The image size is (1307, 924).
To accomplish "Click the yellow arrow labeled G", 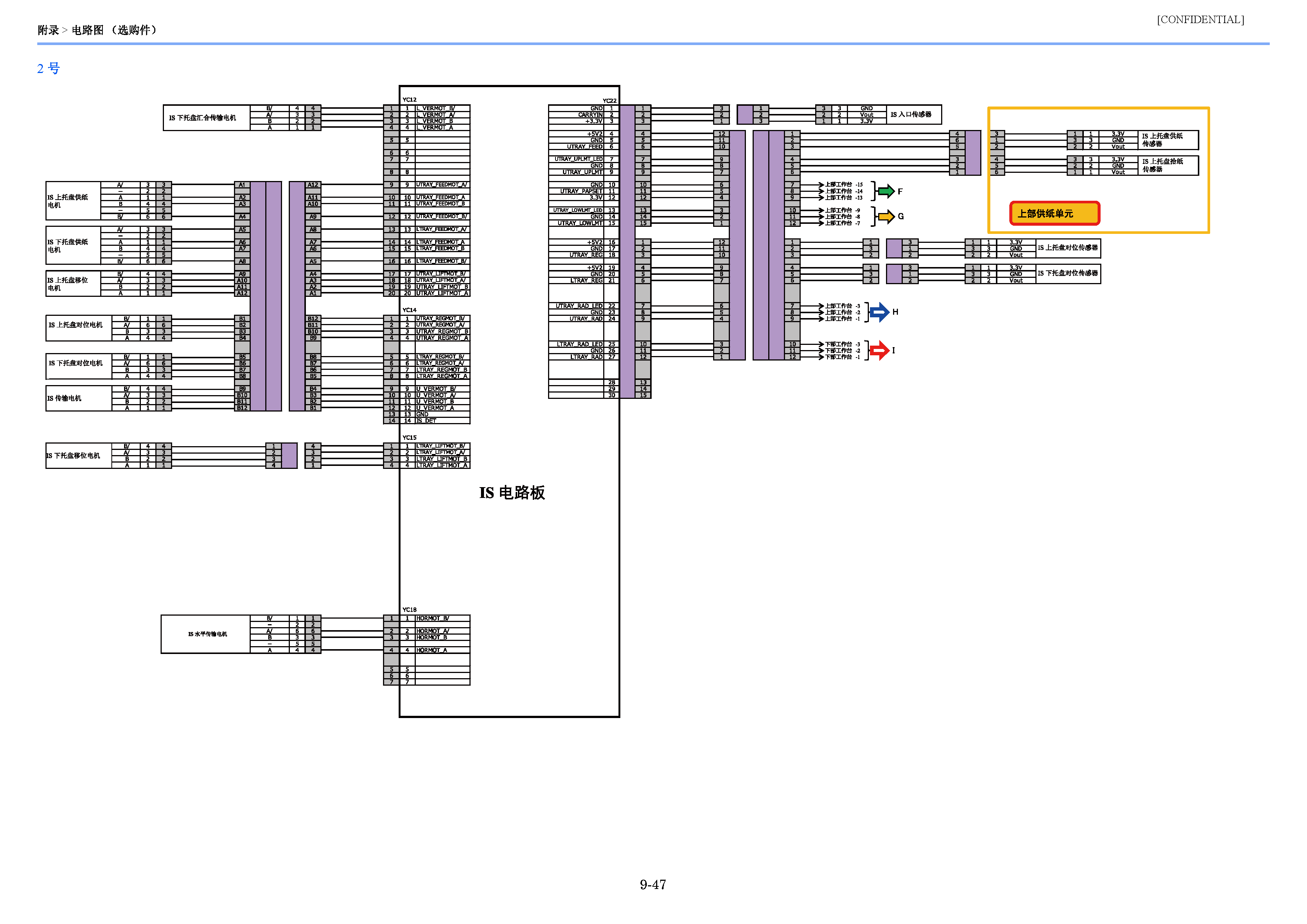I will pos(886,216).
